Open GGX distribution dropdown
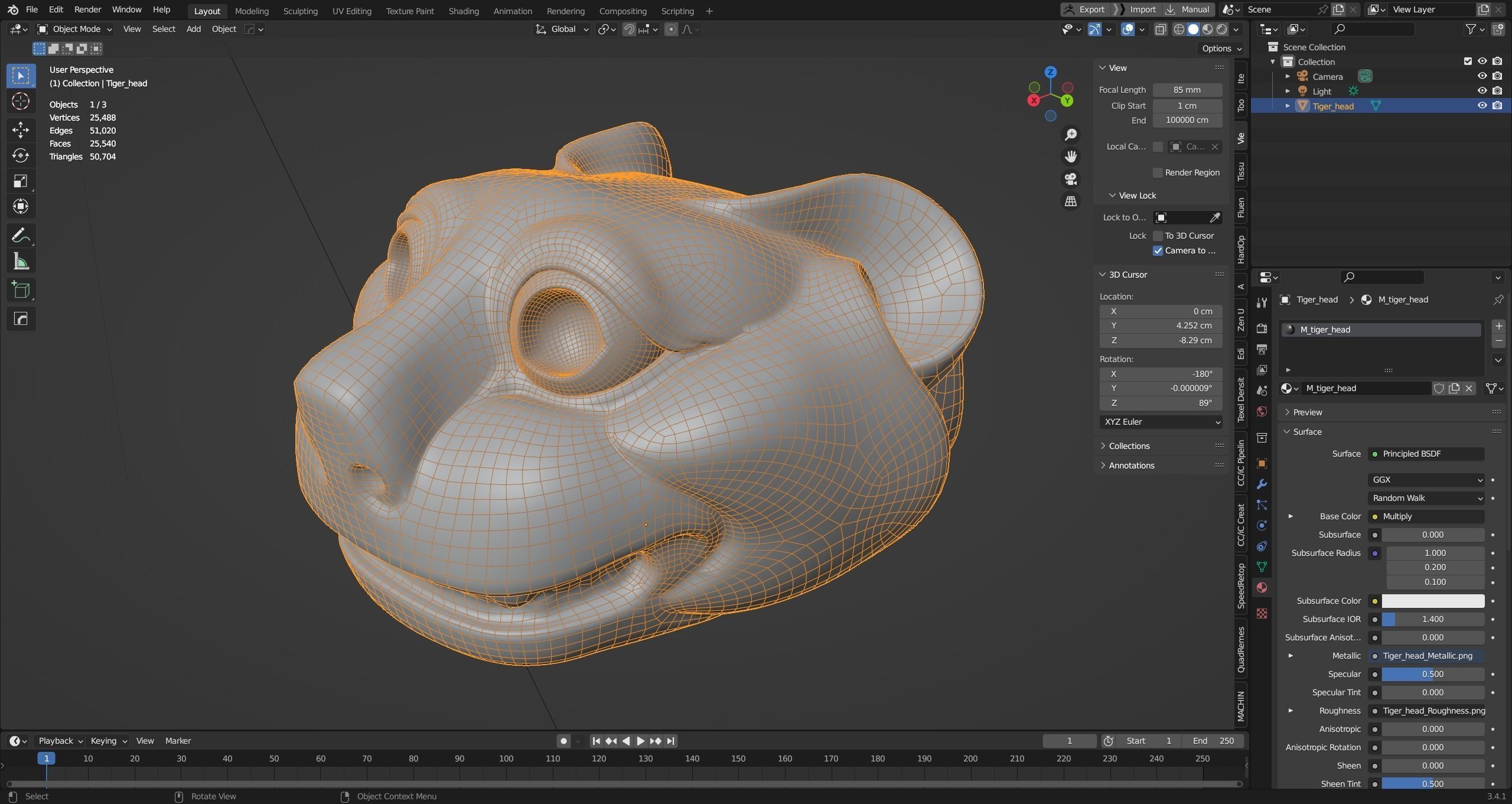This screenshot has width=1512, height=804. click(x=1426, y=480)
